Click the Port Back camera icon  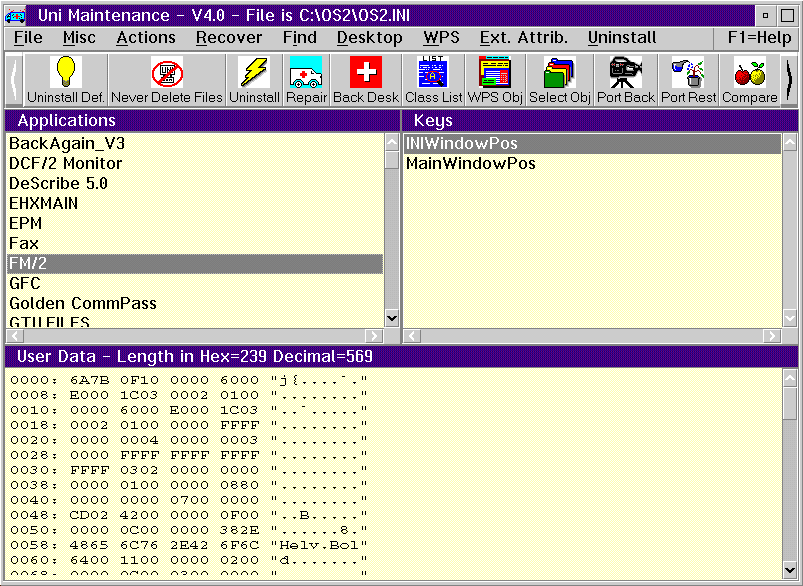(625, 79)
